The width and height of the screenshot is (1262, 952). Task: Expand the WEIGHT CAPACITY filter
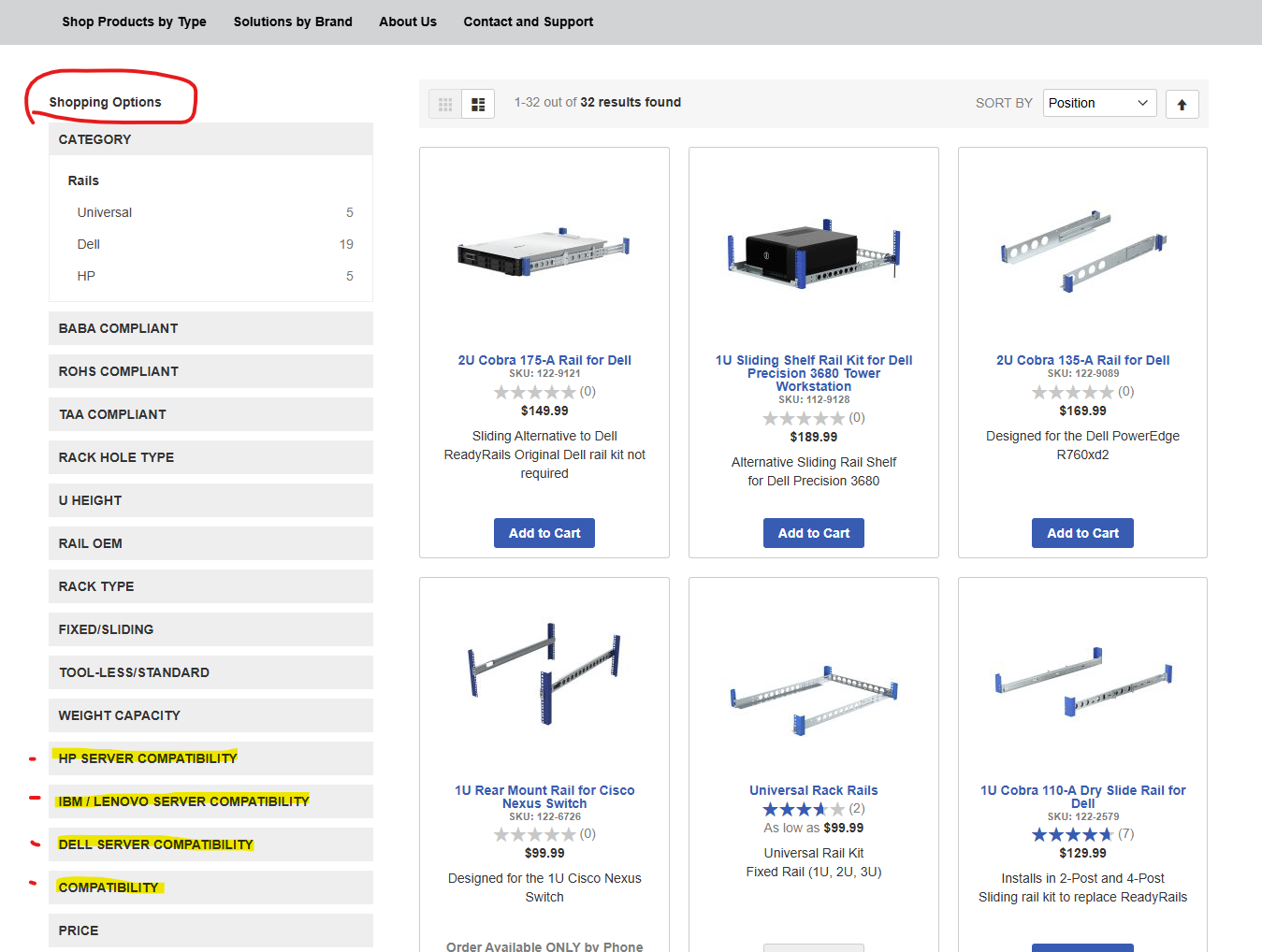click(210, 715)
